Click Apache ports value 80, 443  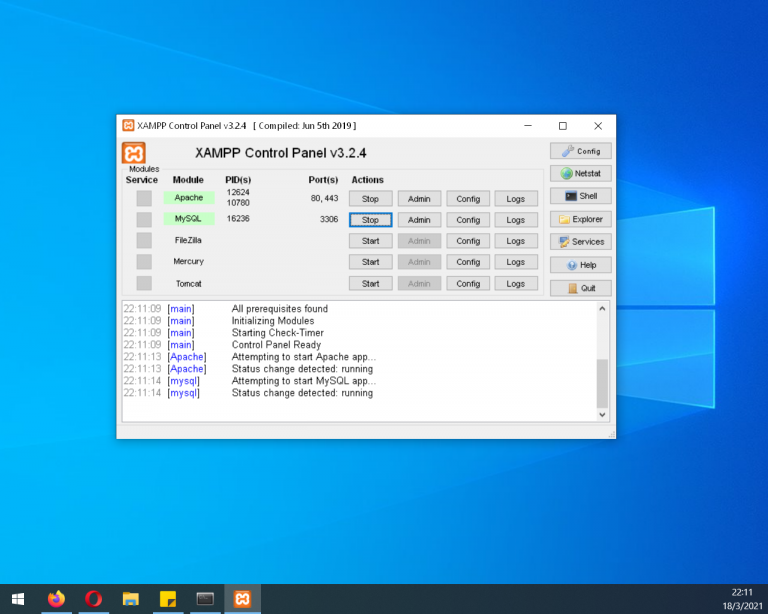click(x=324, y=198)
